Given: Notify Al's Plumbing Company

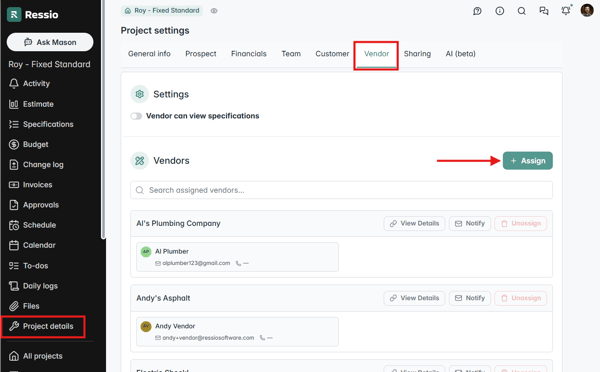Looking at the screenshot, I should (470, 224).
